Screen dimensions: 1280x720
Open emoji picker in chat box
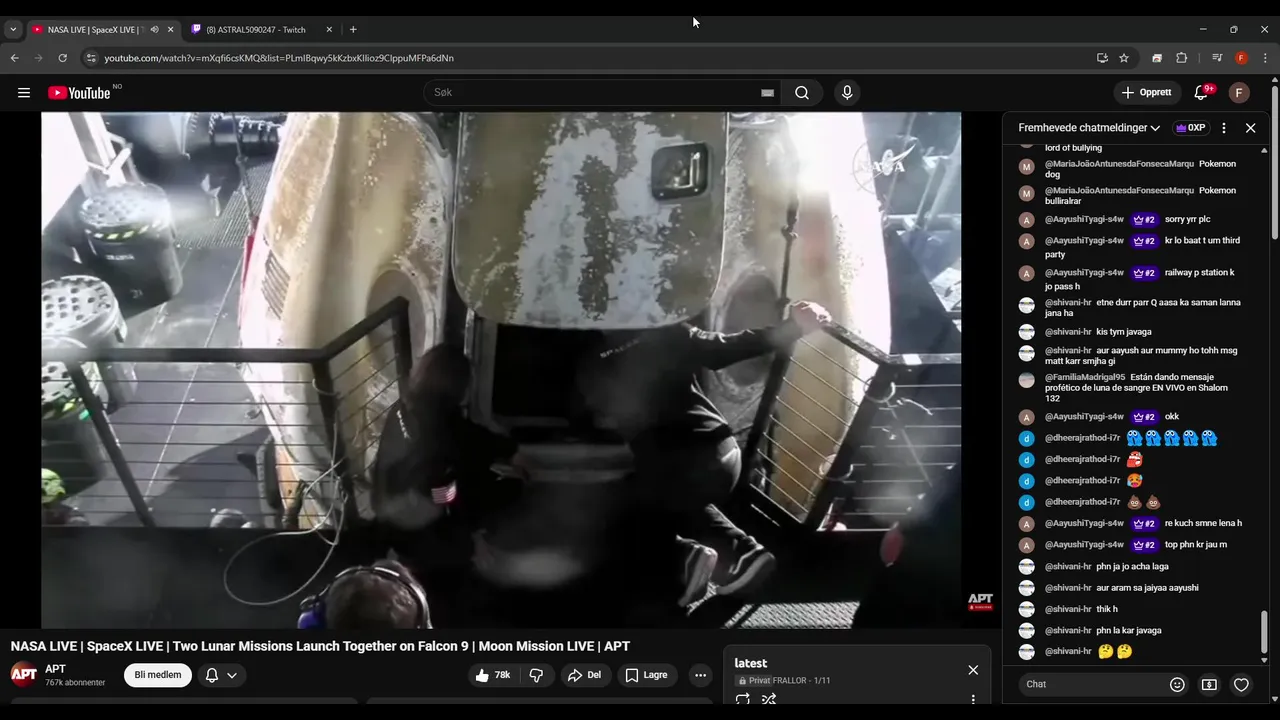1177,684
